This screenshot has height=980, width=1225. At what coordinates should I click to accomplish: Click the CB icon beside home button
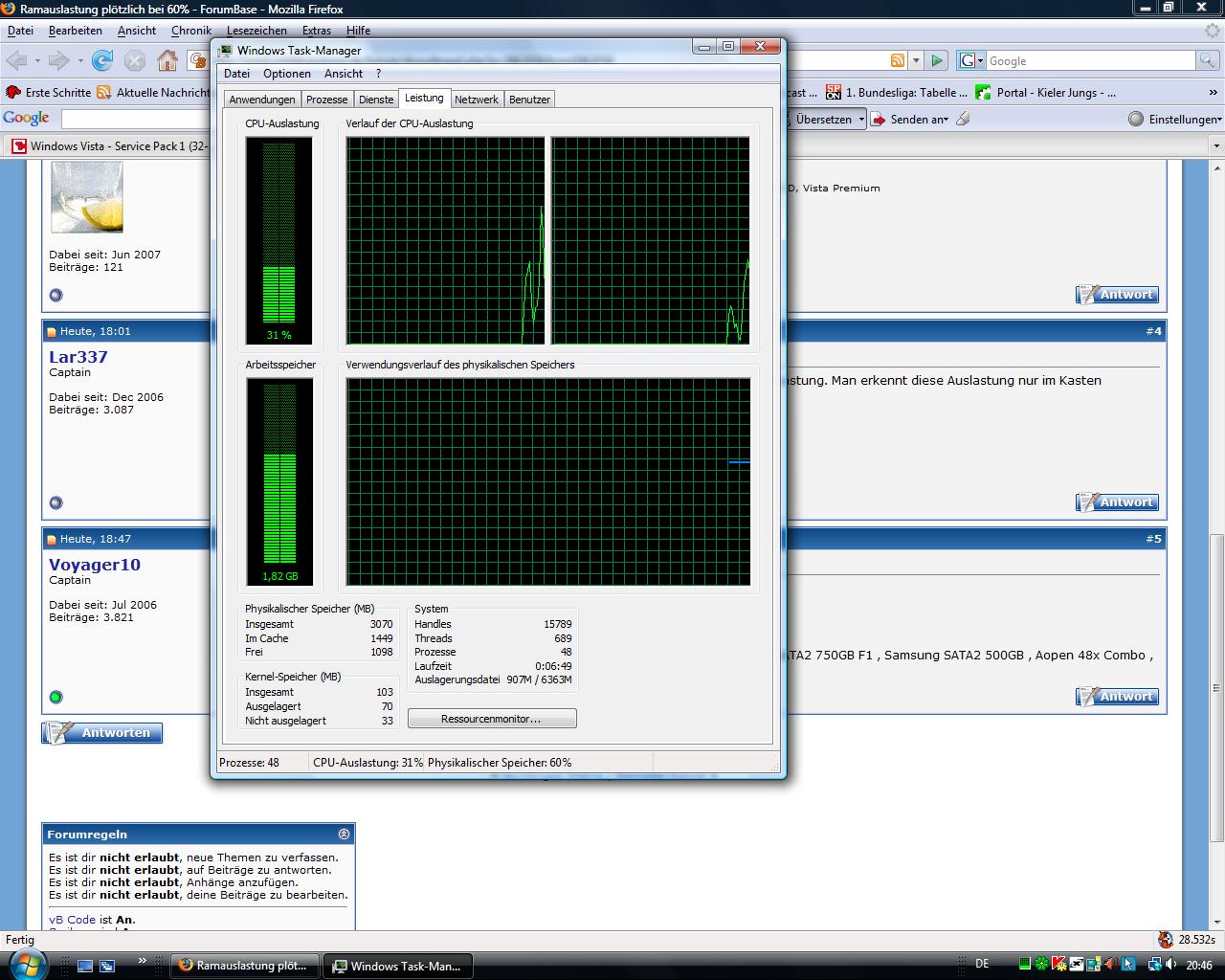click(x=198, y=62)
